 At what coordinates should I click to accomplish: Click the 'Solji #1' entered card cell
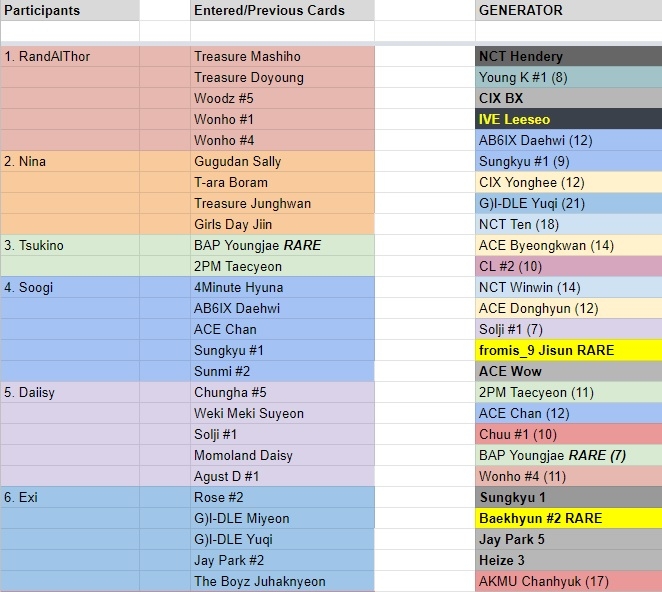282,434
